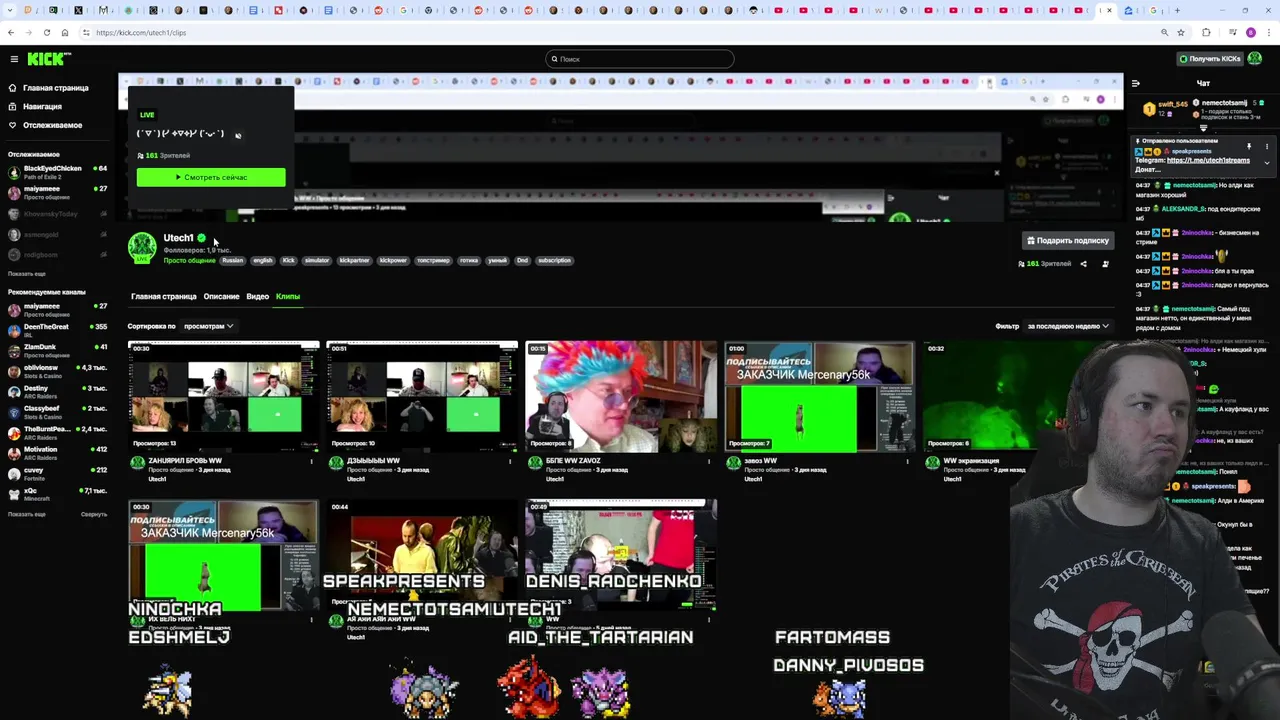Screen dimensions: 1280x720
Task: Click Показать еще under followed channels
Action: (x=27, y=273)
